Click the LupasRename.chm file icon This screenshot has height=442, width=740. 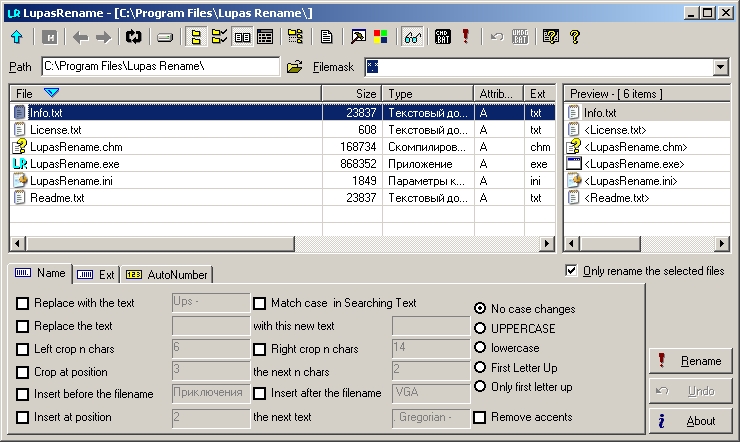pos(19,147)
